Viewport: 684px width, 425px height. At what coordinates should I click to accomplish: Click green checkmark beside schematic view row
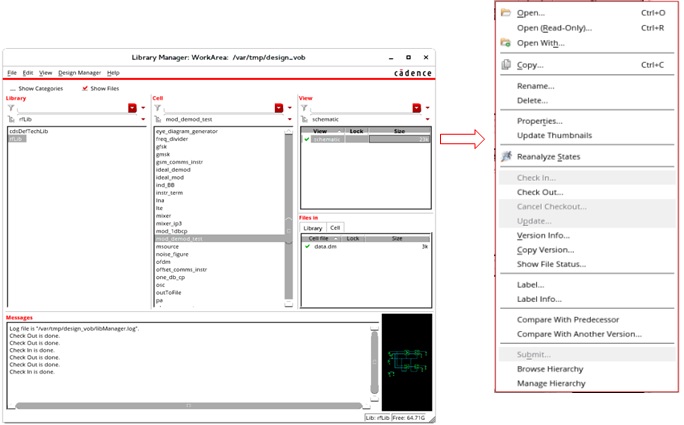[x=307, y=139]
